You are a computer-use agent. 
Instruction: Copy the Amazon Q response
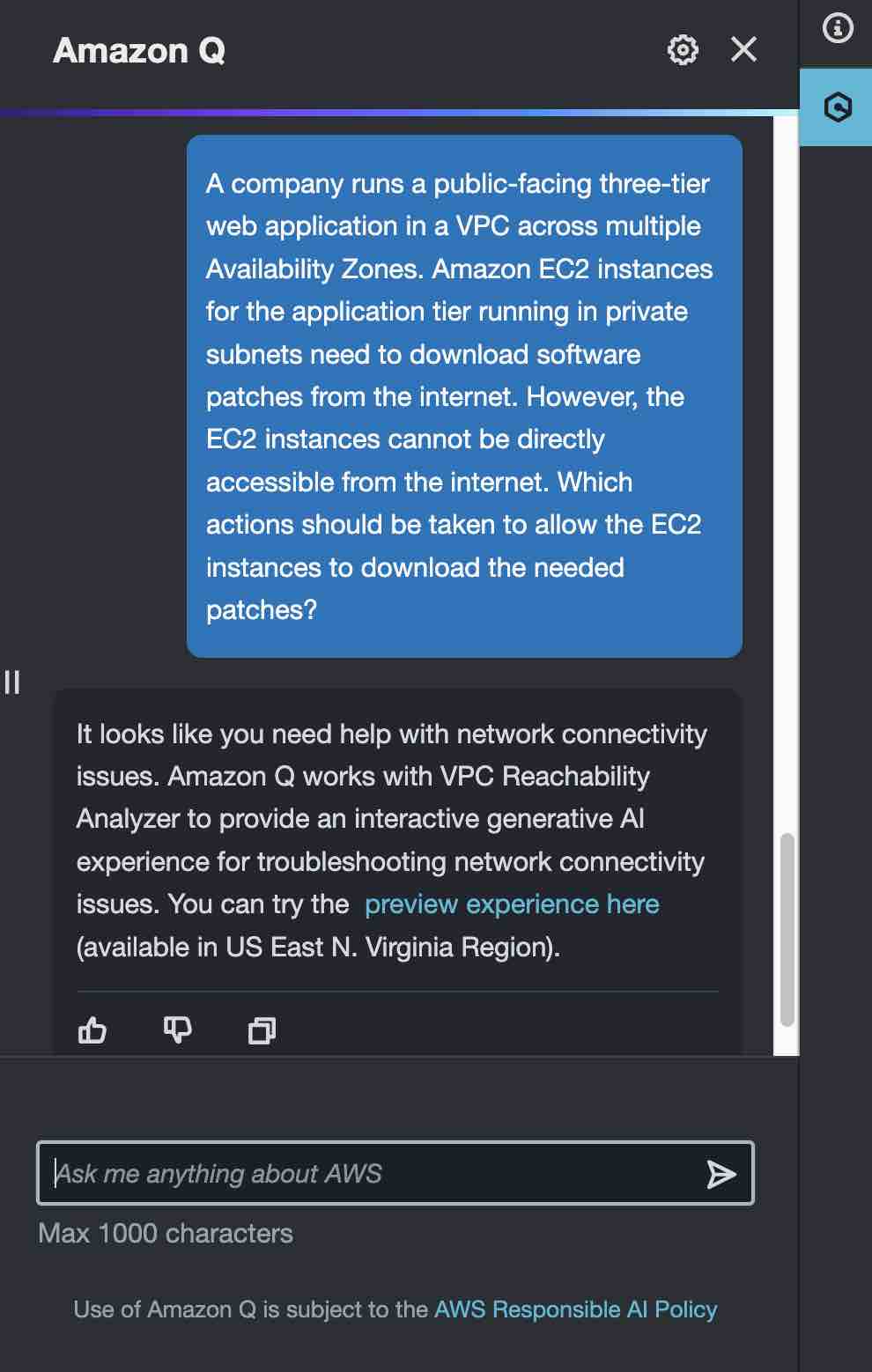(262, 1030)
